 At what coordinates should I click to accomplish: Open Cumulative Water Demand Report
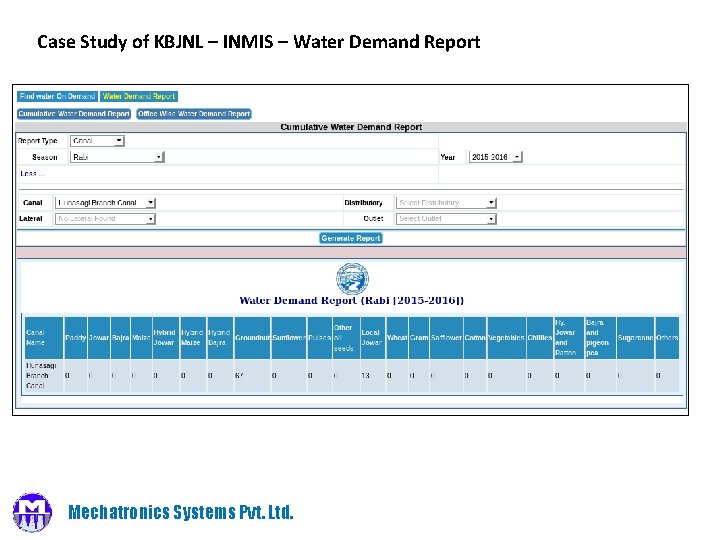(74, 113)
